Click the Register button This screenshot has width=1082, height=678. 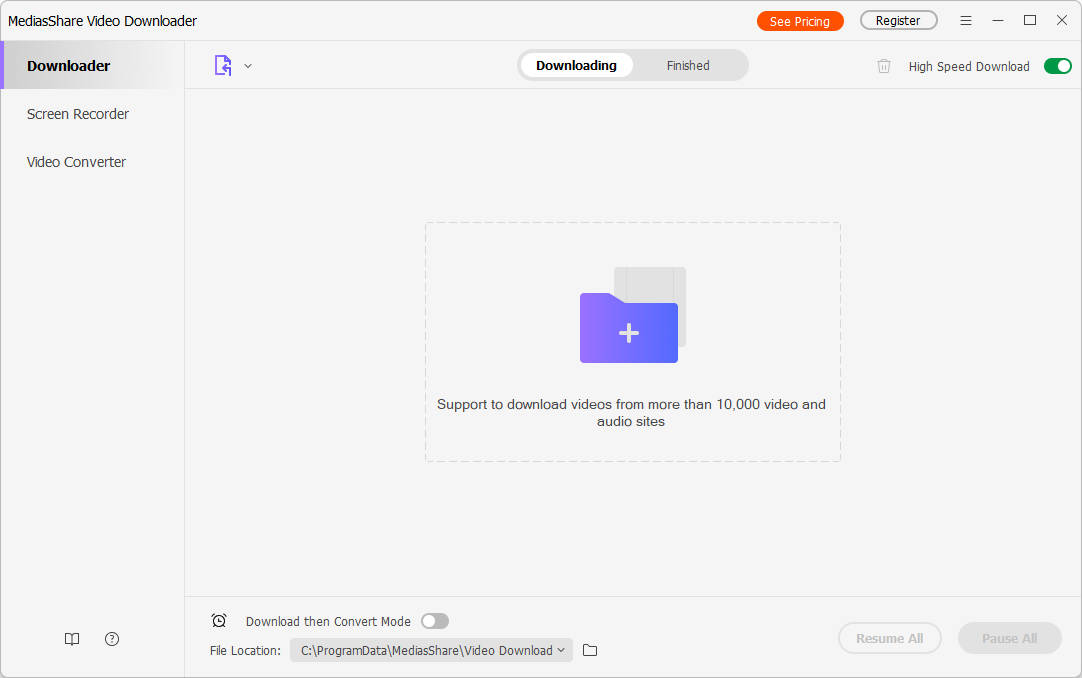(897, 19)
